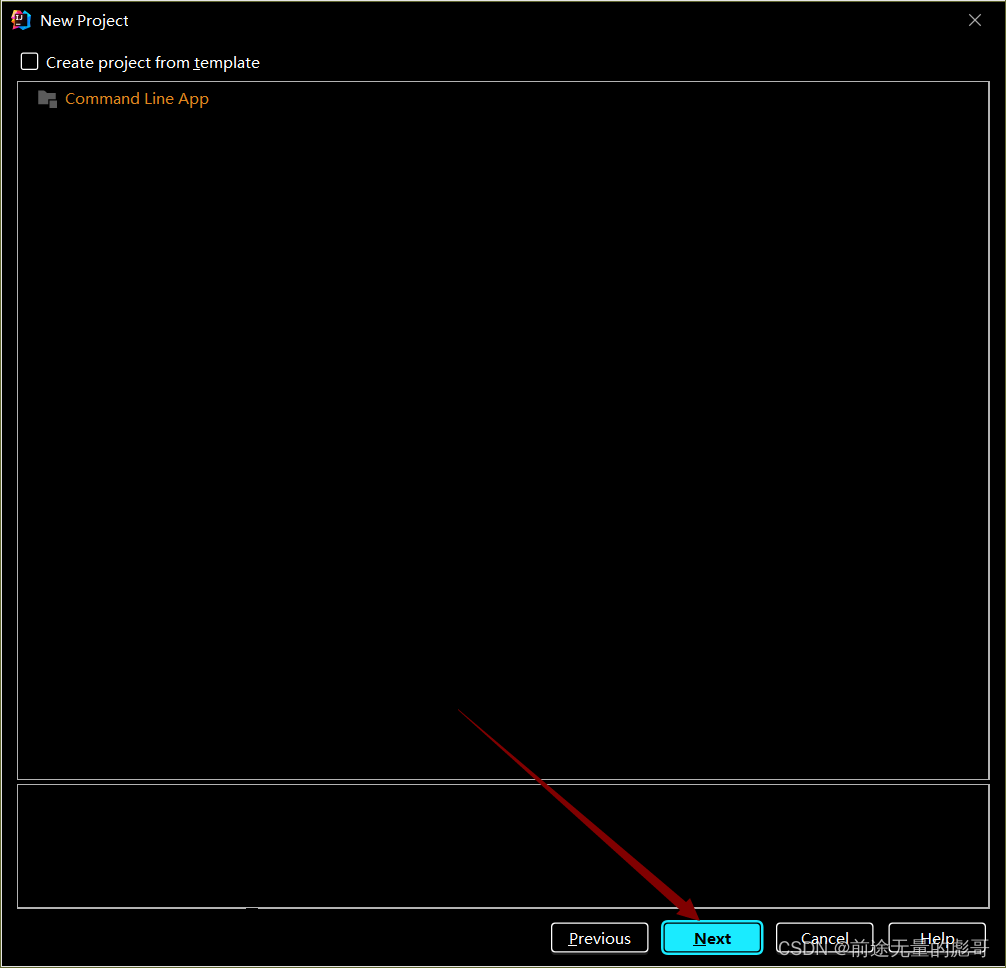Viewport: 1006px width, 968px height.
Task: Go back with the Previous button
Action: coord(599,938)
